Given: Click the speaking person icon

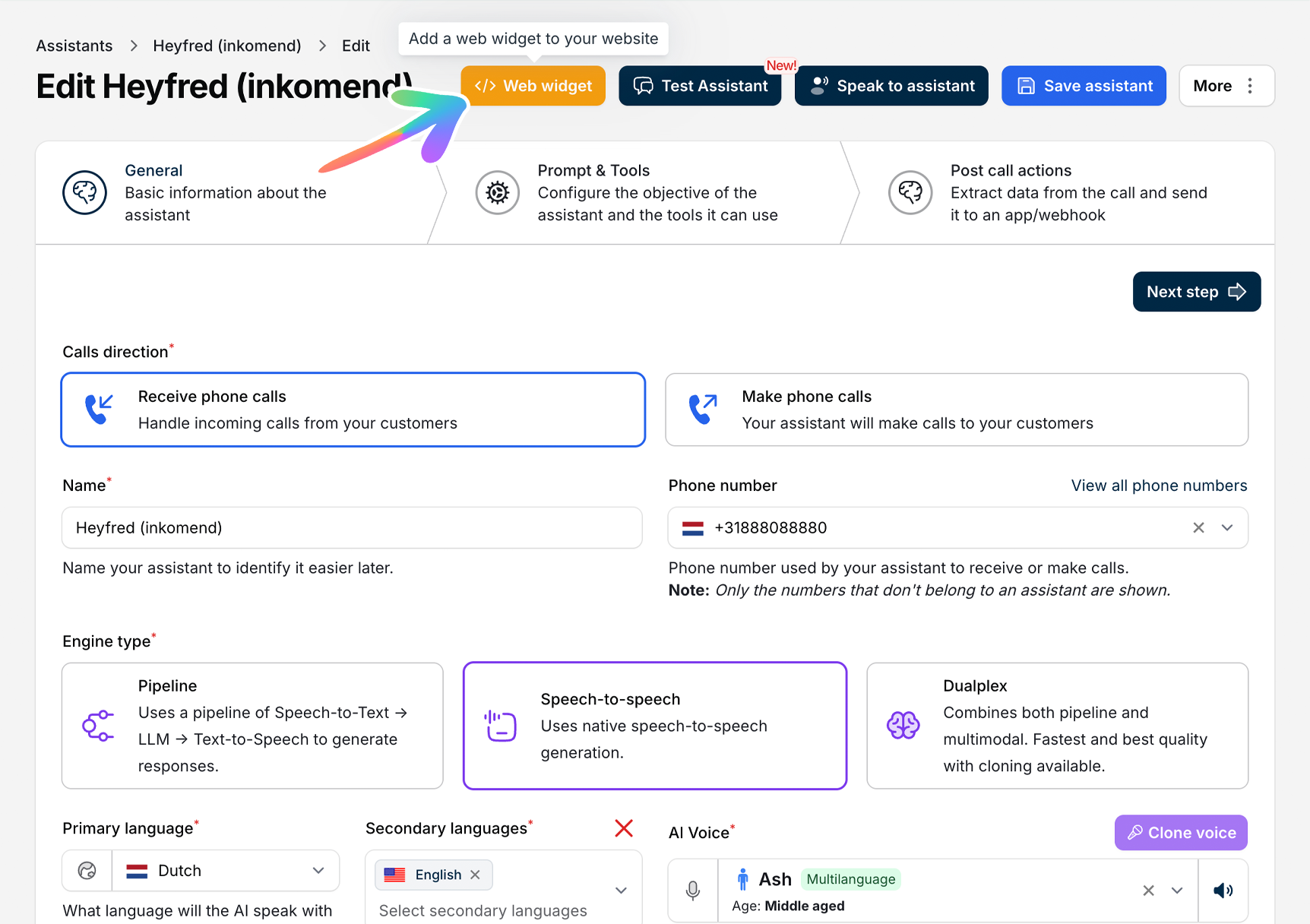Looking at the screenshot, I should [819, 86].
